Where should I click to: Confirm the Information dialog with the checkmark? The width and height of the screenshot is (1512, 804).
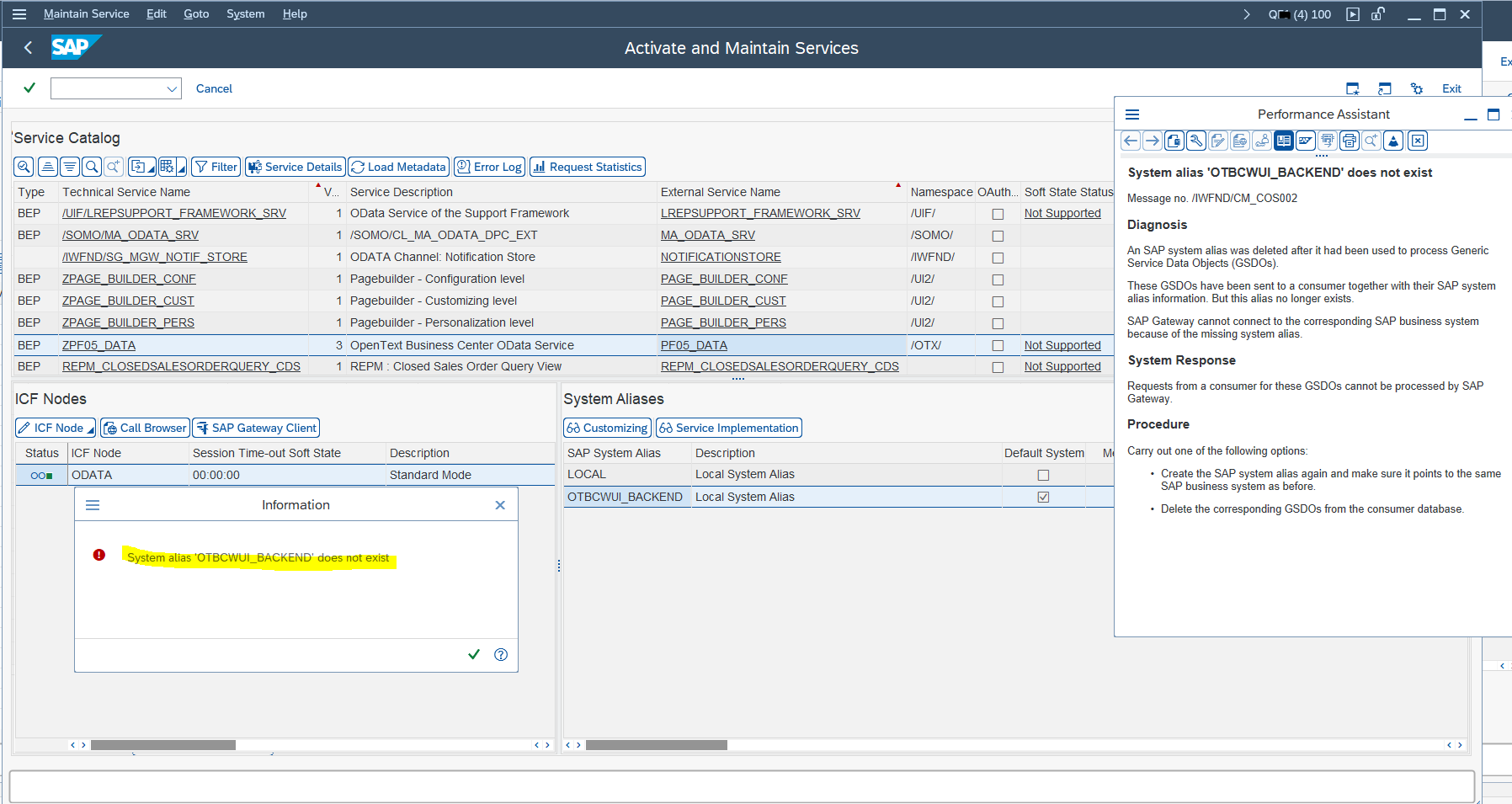point(474,654)
